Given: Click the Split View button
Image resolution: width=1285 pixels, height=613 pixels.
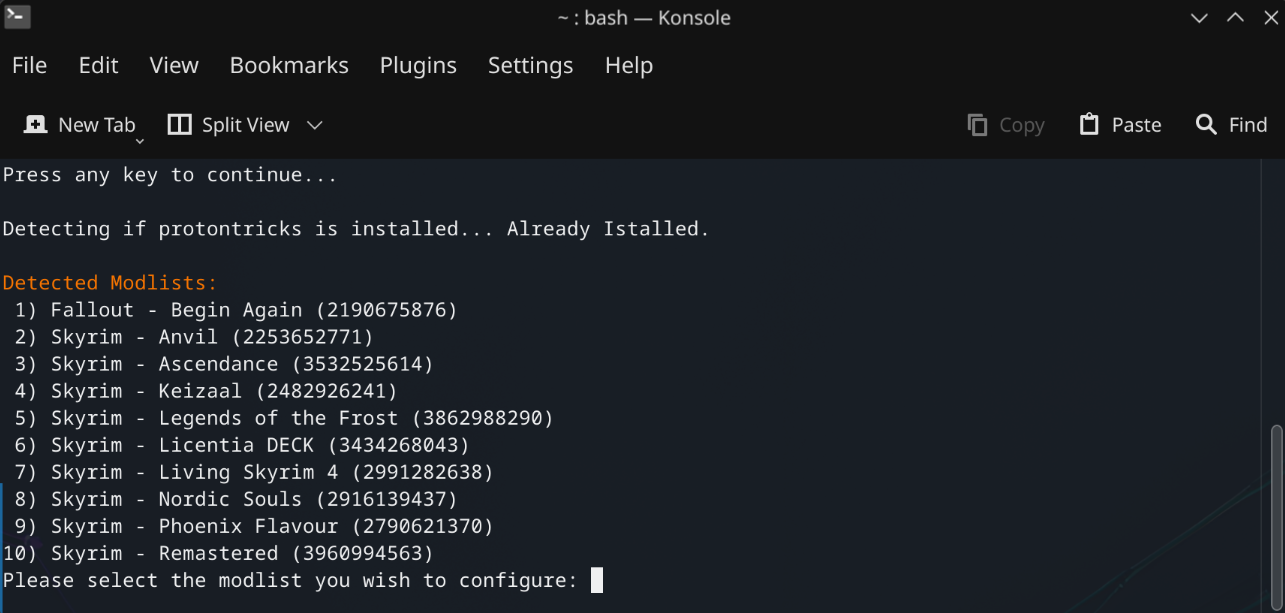Looking at the screenshot, I should [229, 125].
